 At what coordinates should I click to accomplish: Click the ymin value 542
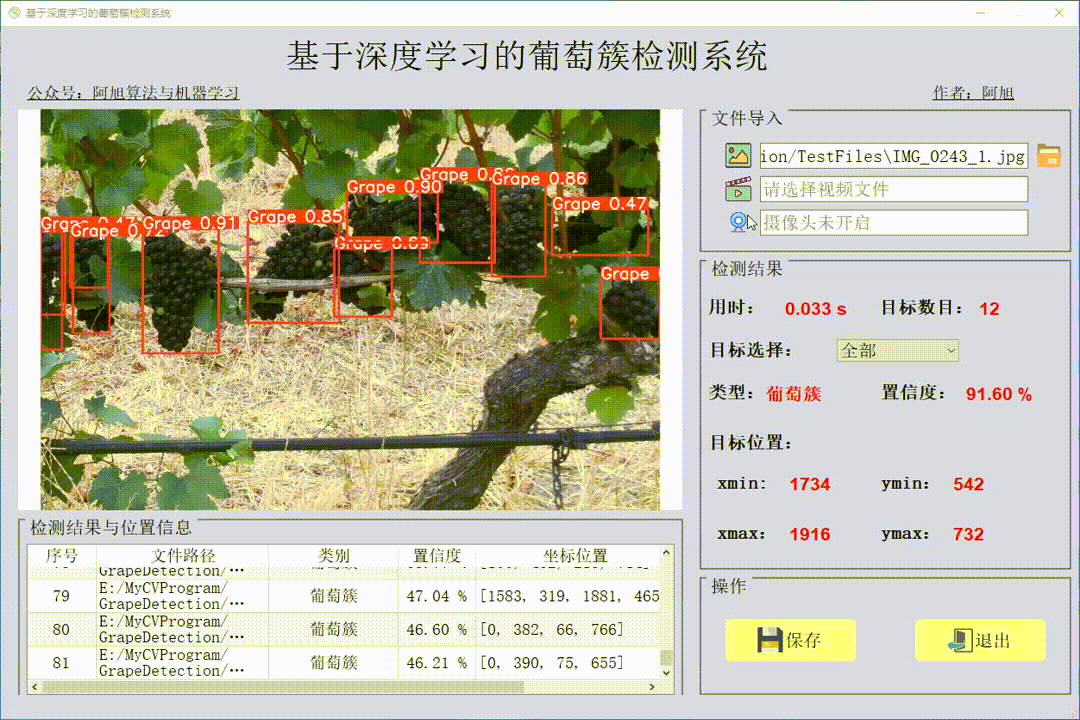pyautogui.click(x=968, y=484)
